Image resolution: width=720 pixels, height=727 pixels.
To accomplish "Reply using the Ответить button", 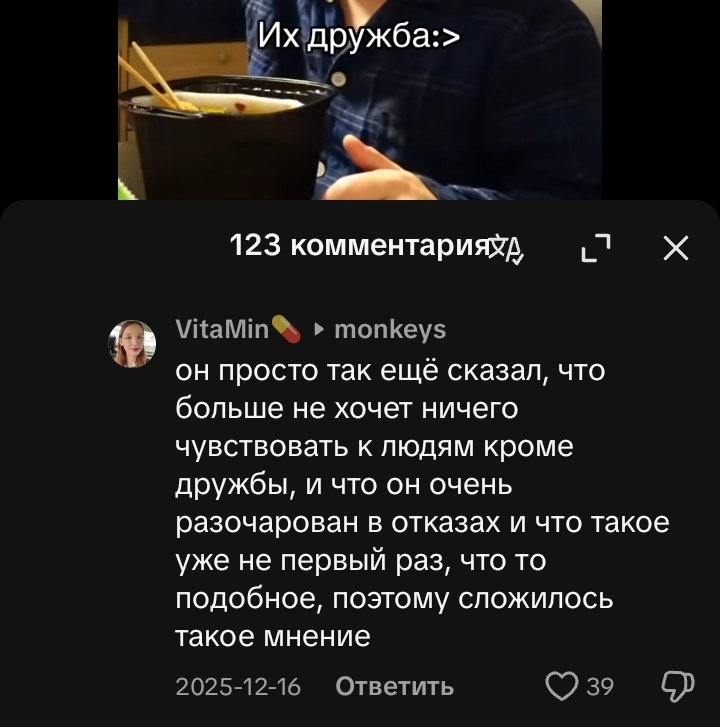I will coord(395,686).
